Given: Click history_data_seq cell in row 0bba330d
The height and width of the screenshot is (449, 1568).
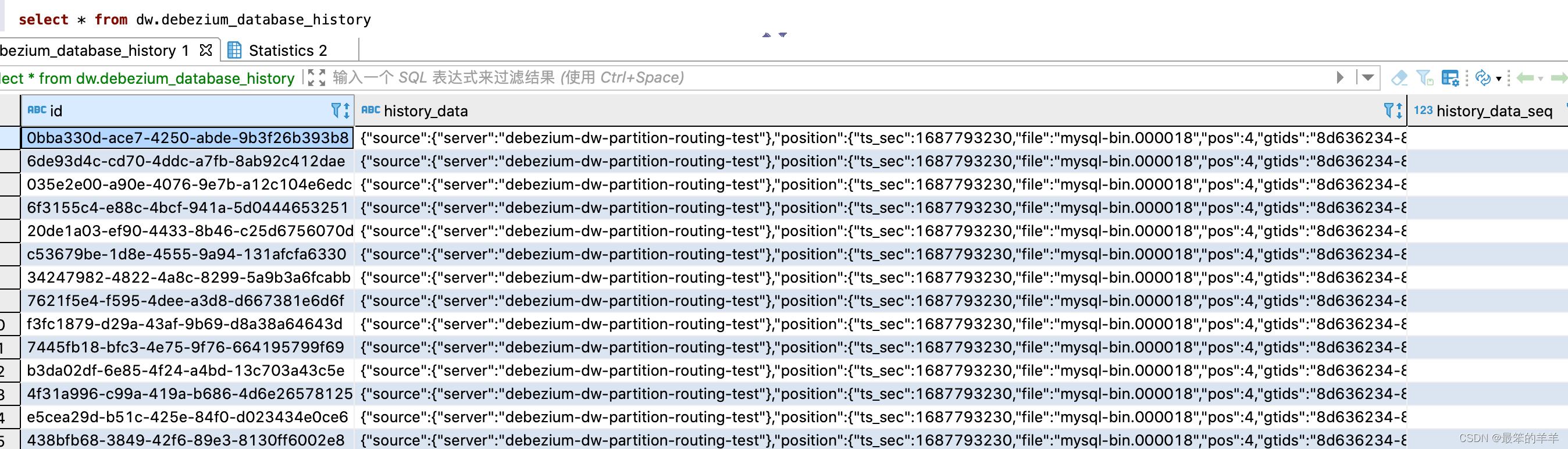Looking at the screenshot, I should tap(1488, 138).
